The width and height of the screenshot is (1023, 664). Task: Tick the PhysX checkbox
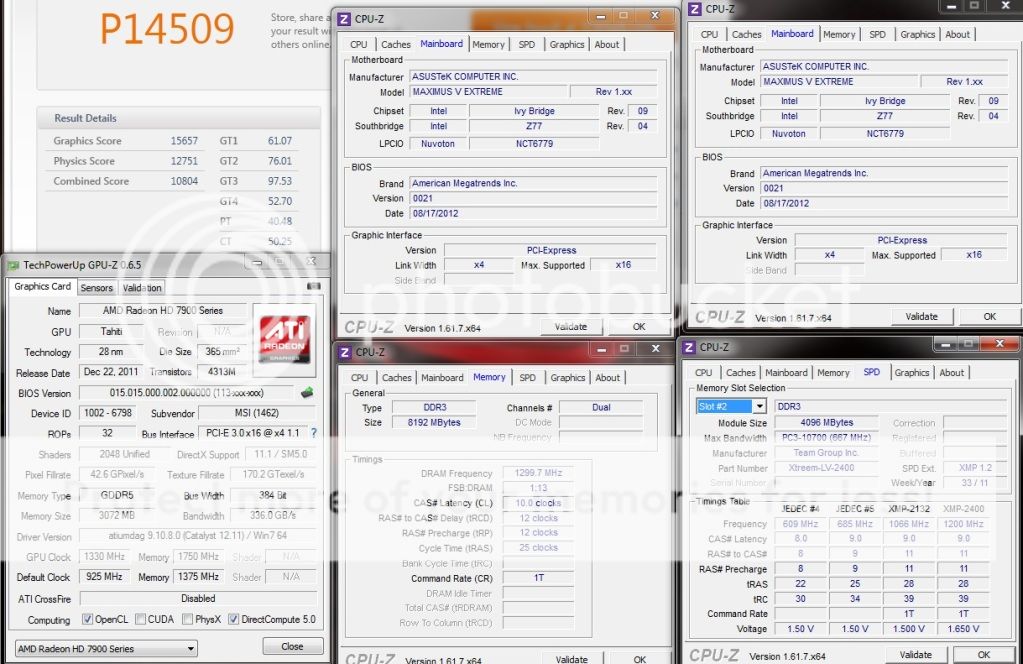[187, 619]
